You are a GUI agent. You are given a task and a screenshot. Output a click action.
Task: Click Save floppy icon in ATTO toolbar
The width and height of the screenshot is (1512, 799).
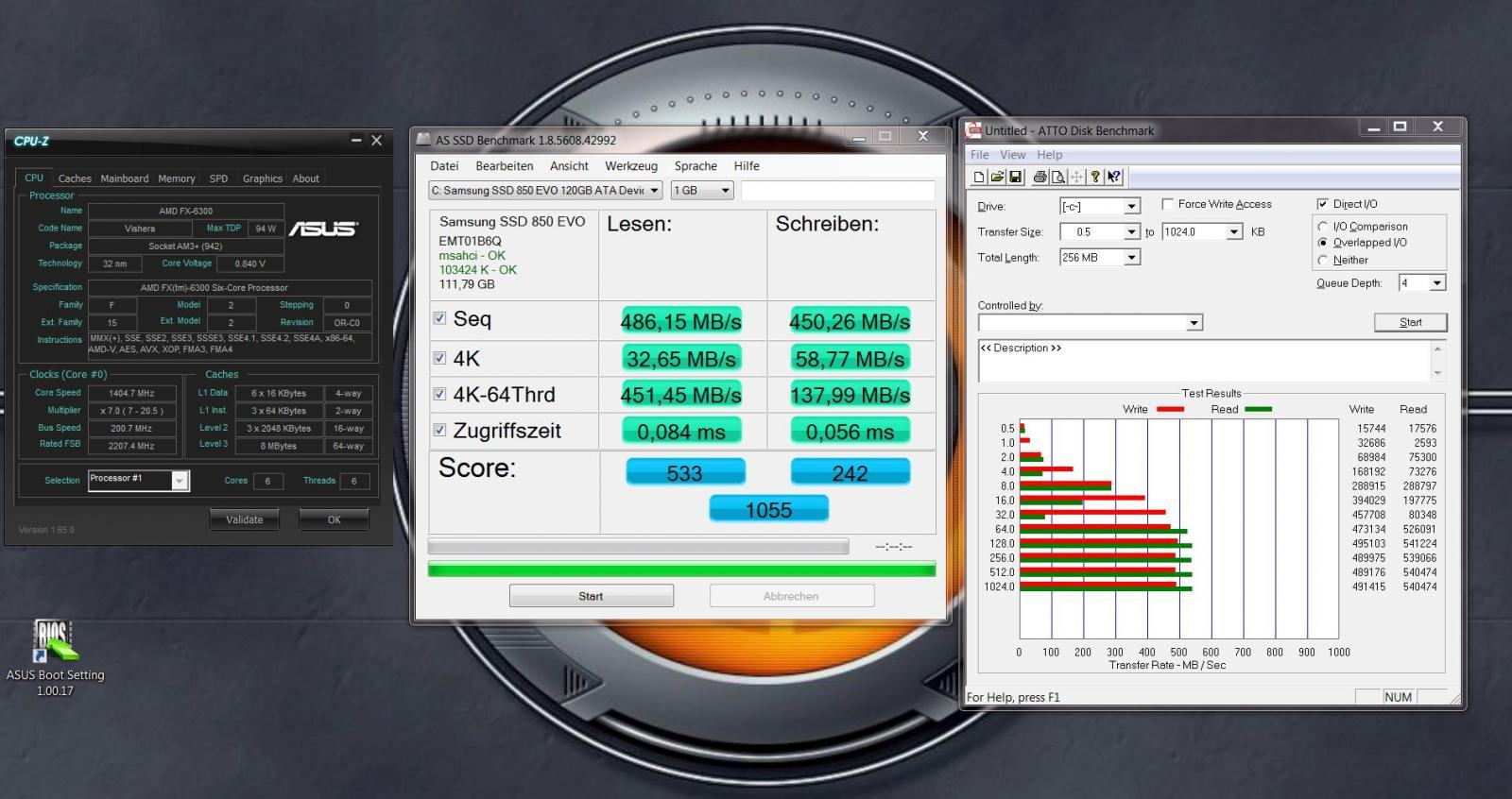1016,177
